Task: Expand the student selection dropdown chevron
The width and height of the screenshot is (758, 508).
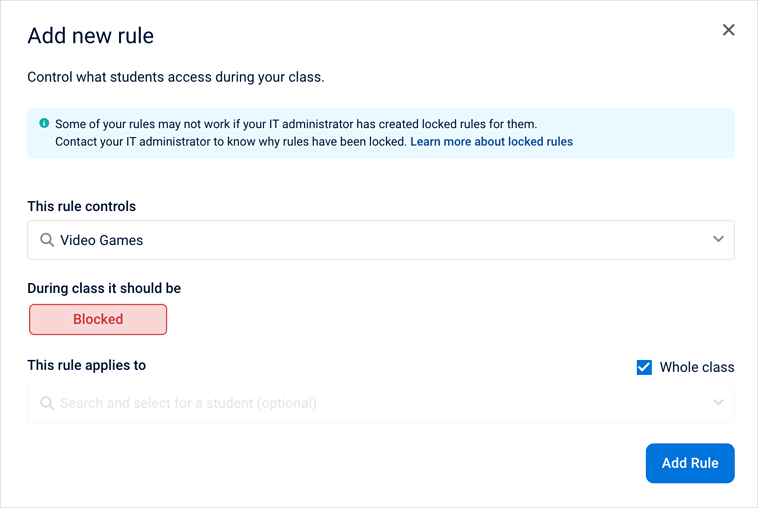Action: click(x=718, y=402)
